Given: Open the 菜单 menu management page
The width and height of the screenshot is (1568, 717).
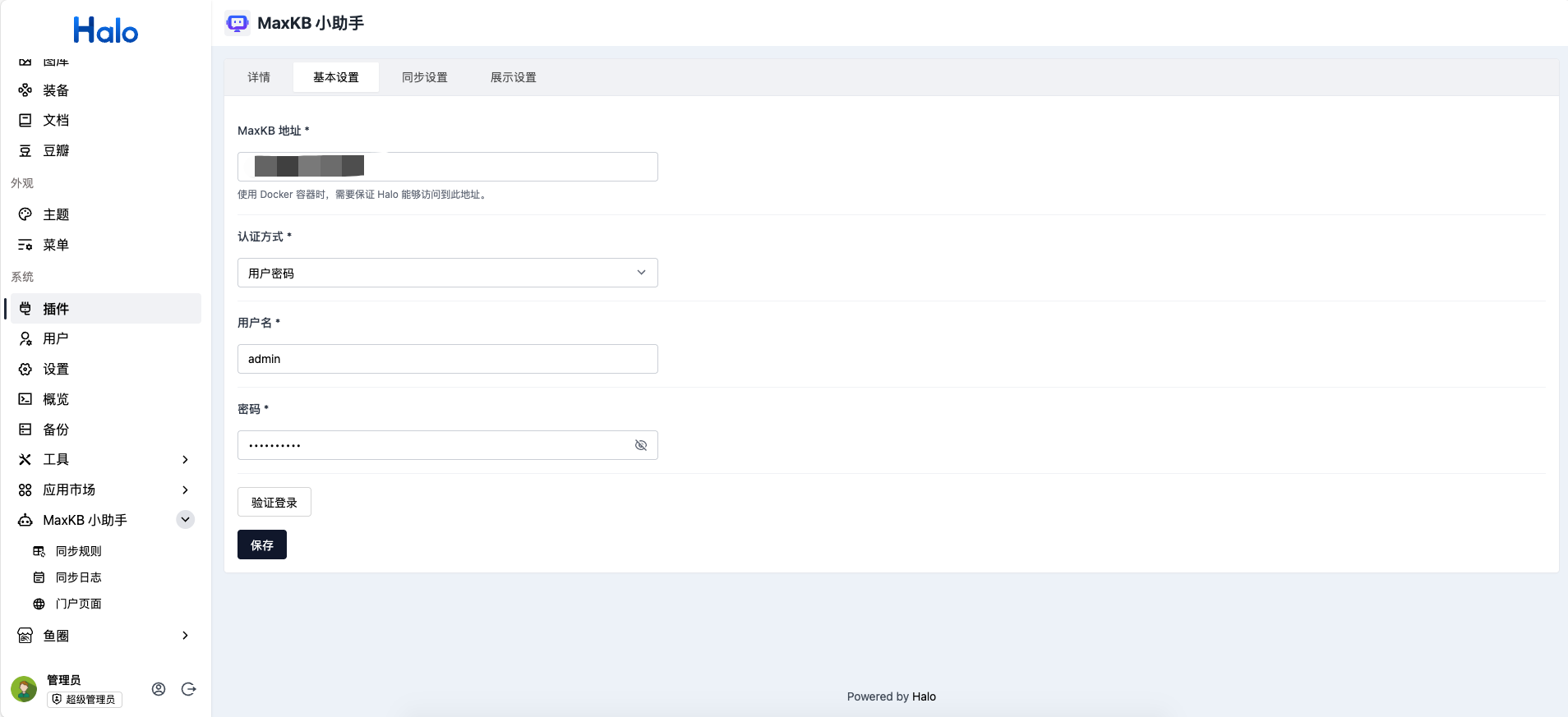Looking at the screenshot, I should (105, 245).
